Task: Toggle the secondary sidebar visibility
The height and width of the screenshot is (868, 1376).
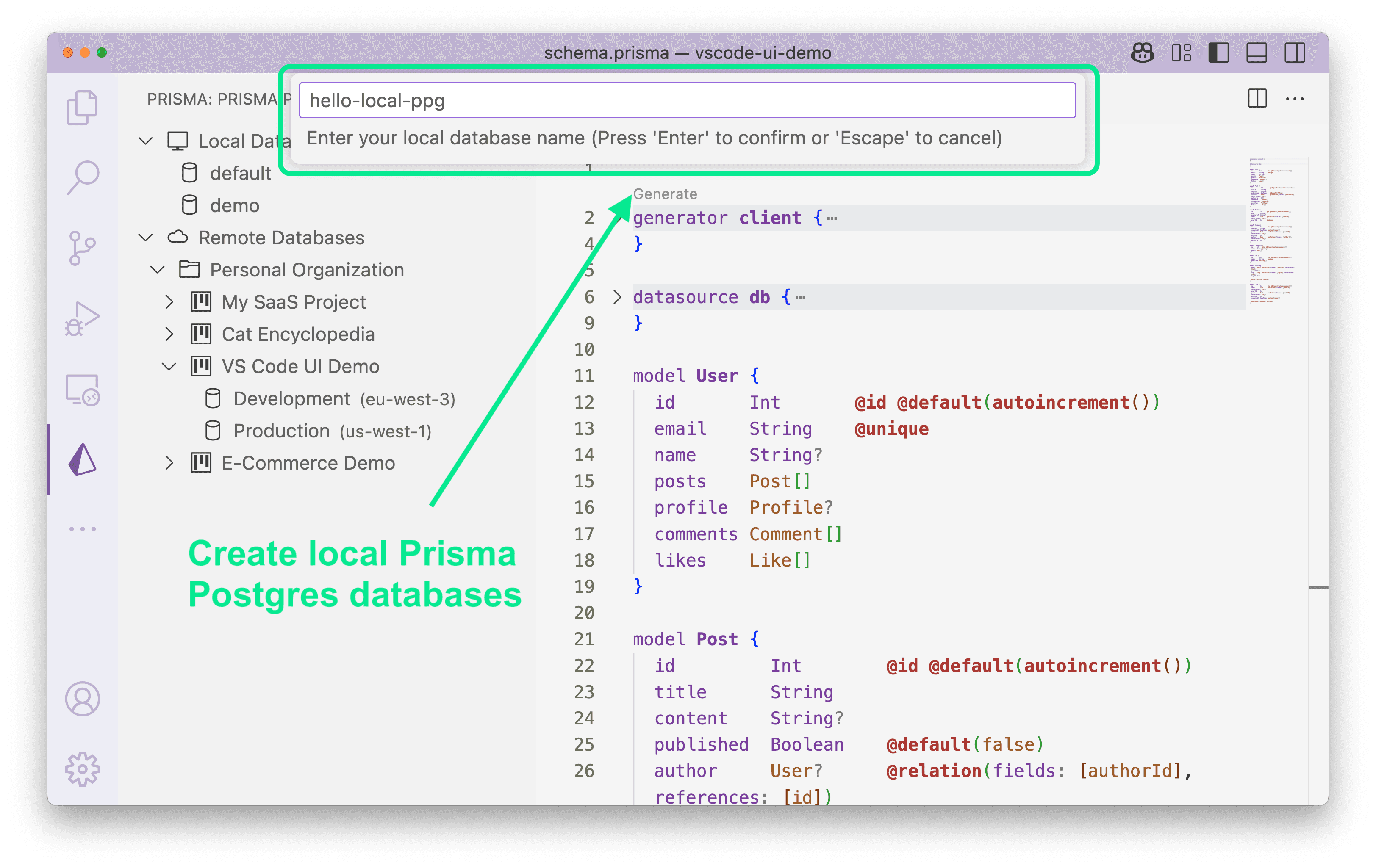Action: pos(1295,53)
